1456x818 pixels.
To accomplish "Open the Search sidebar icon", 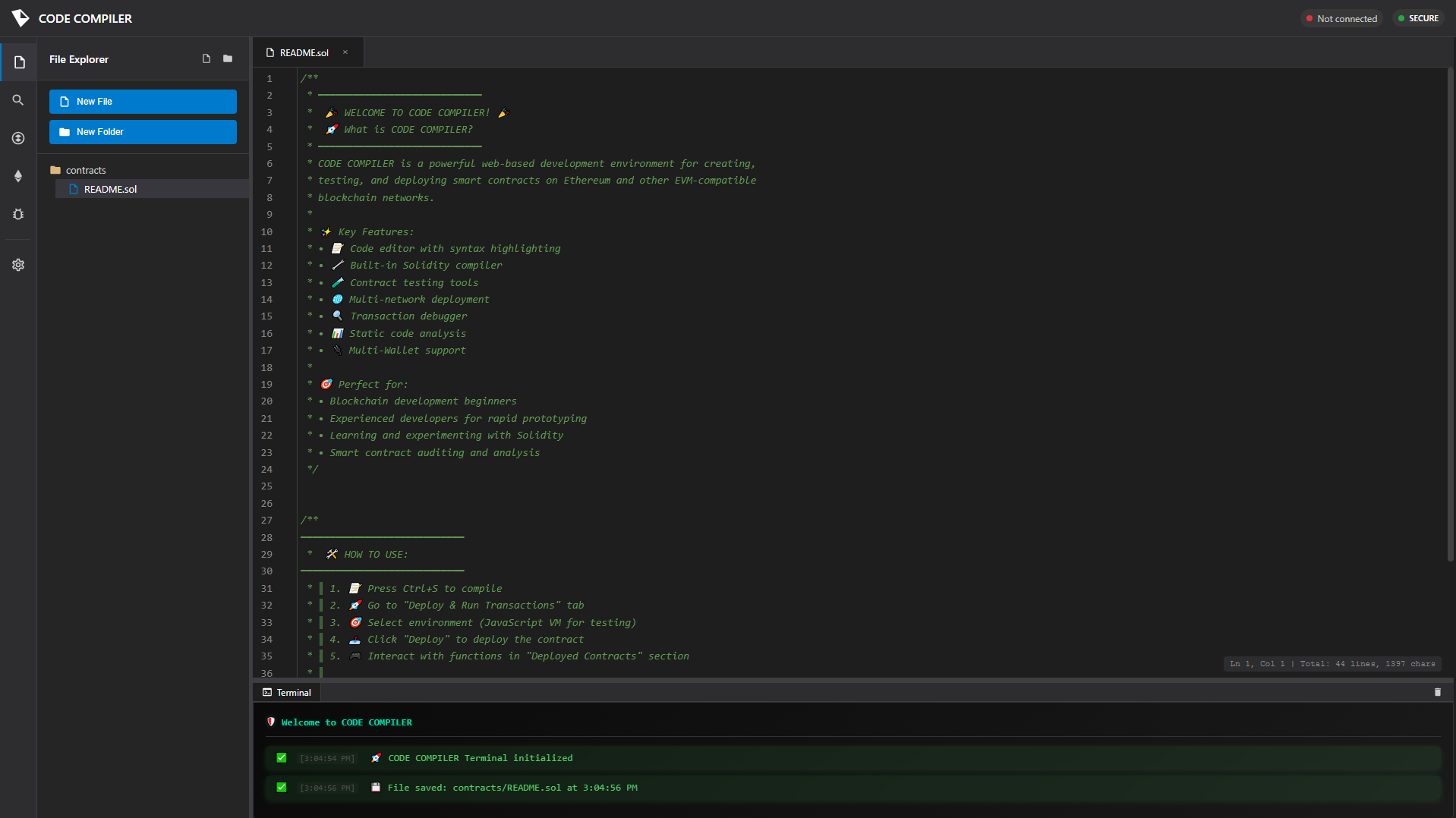I will click(x=18, y=100).
